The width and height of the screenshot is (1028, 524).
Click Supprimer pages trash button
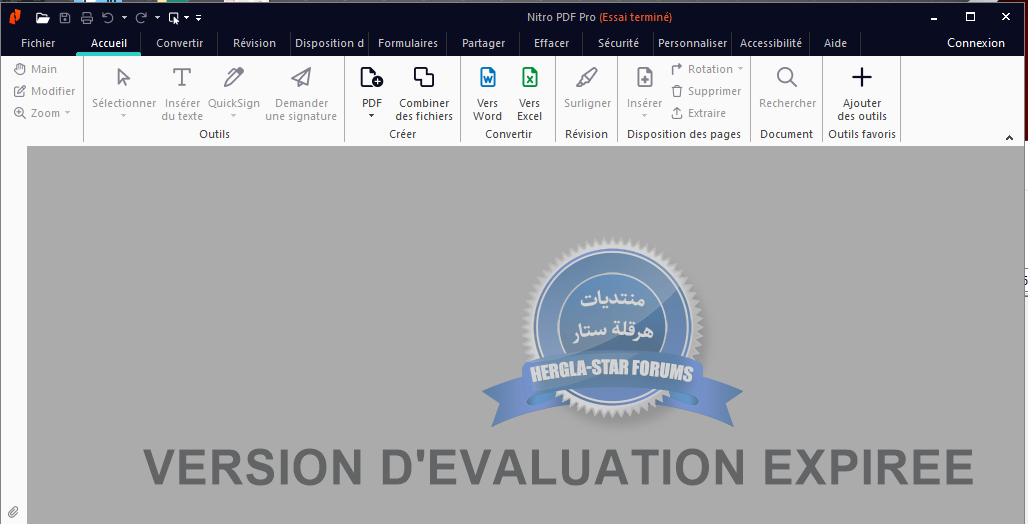point(706,91)
